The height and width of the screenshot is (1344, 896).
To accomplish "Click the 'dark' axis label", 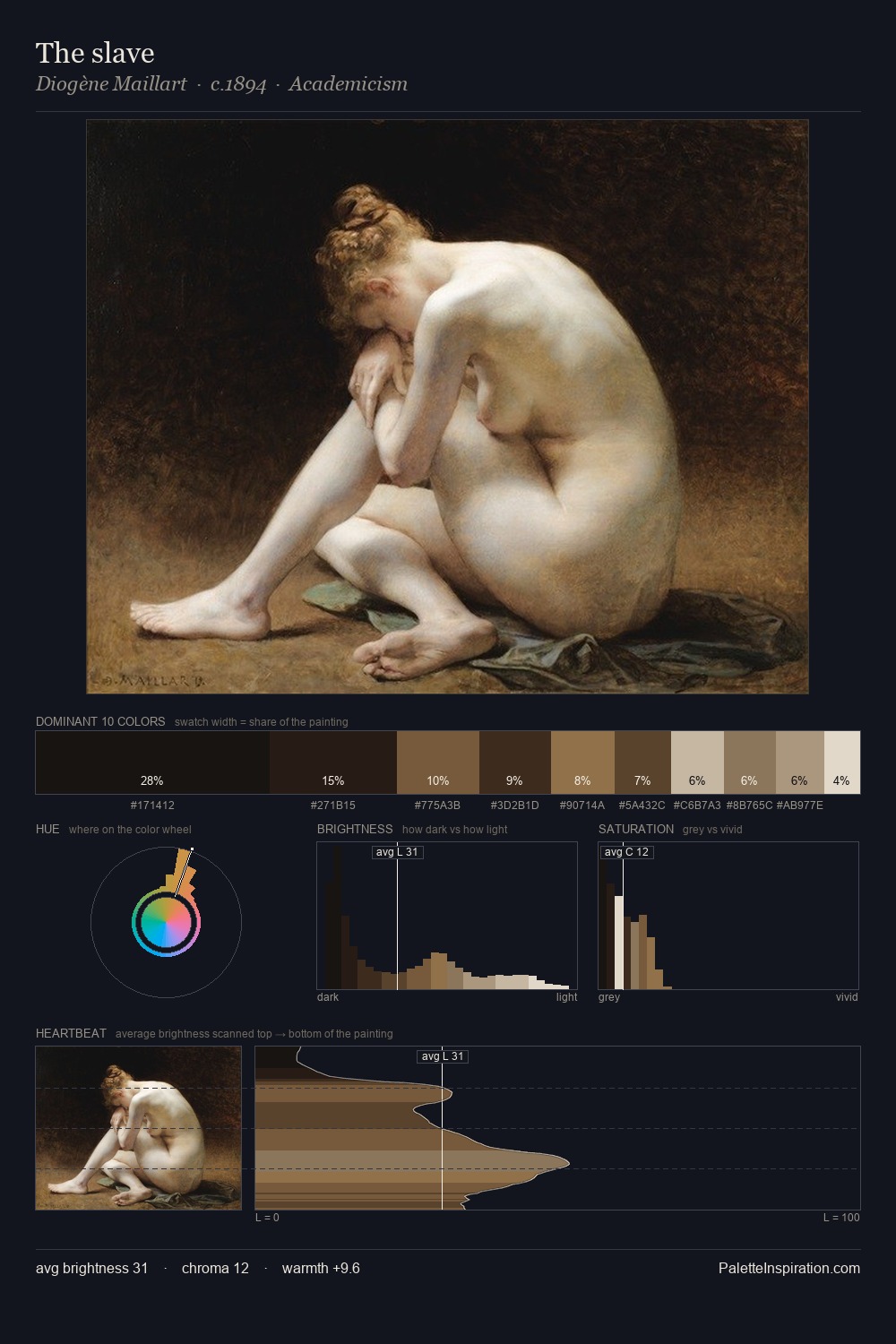I will [328, 997].
